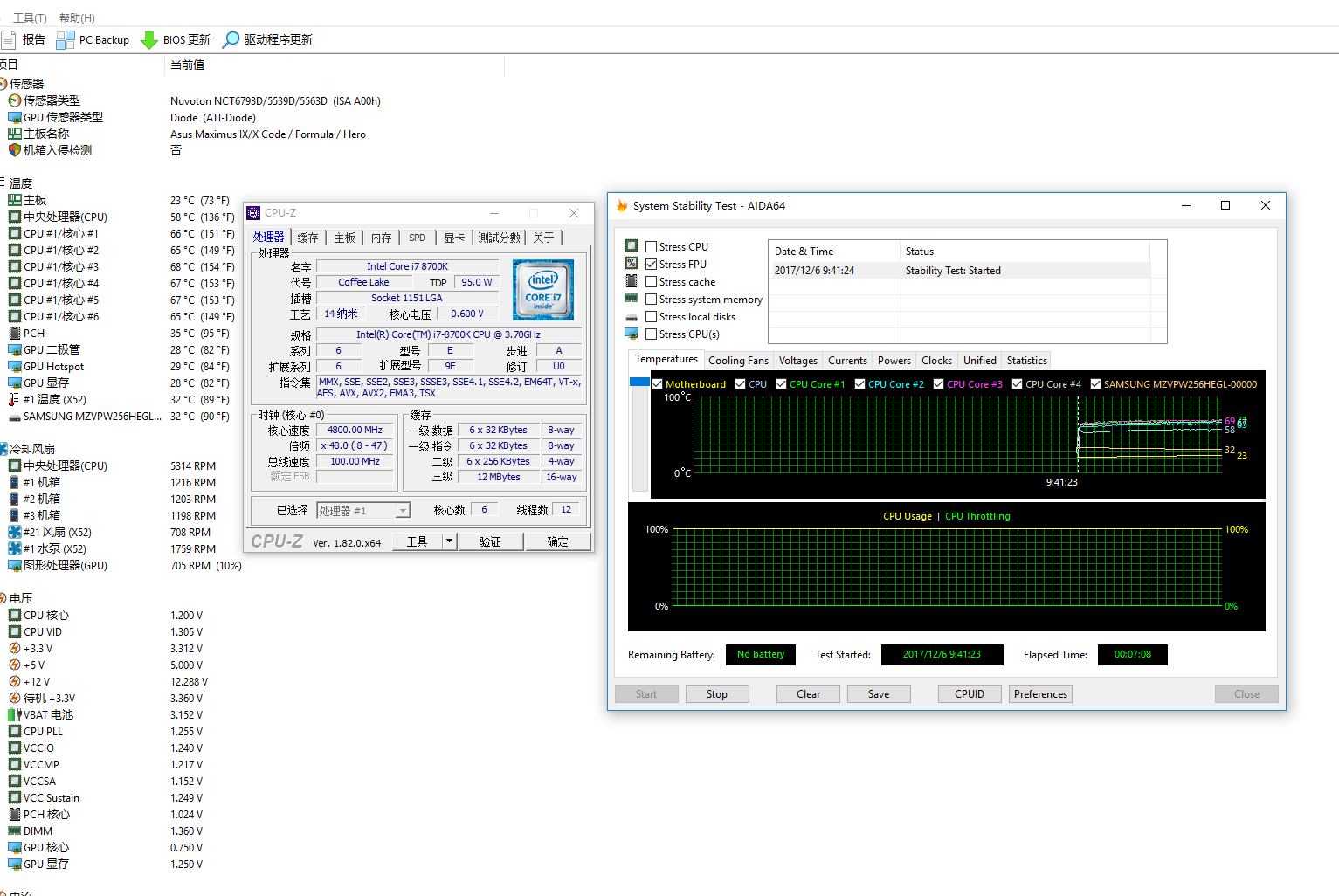This screenshot has height=896, width=1339.
Task: Click the BIOS update green arrow icon
Action: tap(149, 39)
